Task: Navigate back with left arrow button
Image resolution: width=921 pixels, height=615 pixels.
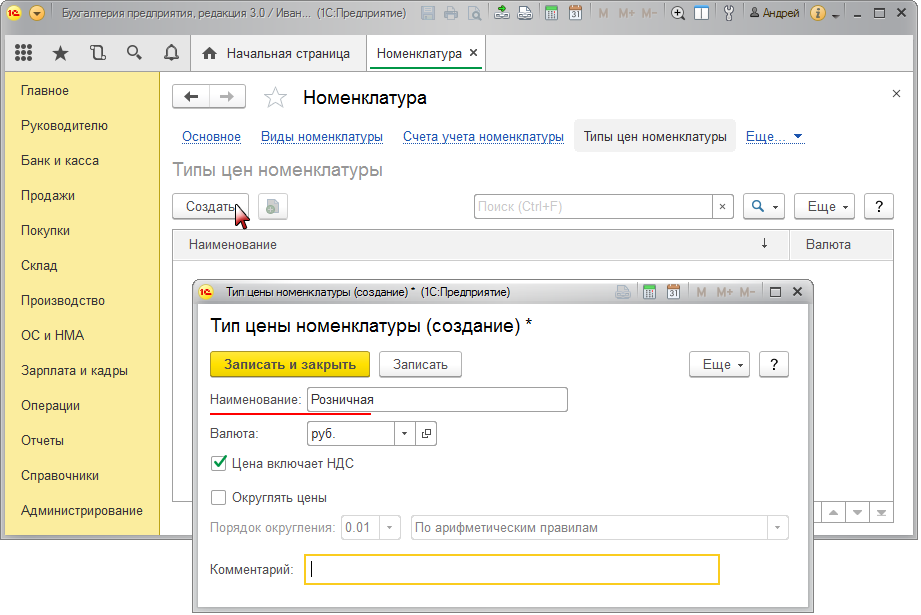Action: tap(191, 97)
